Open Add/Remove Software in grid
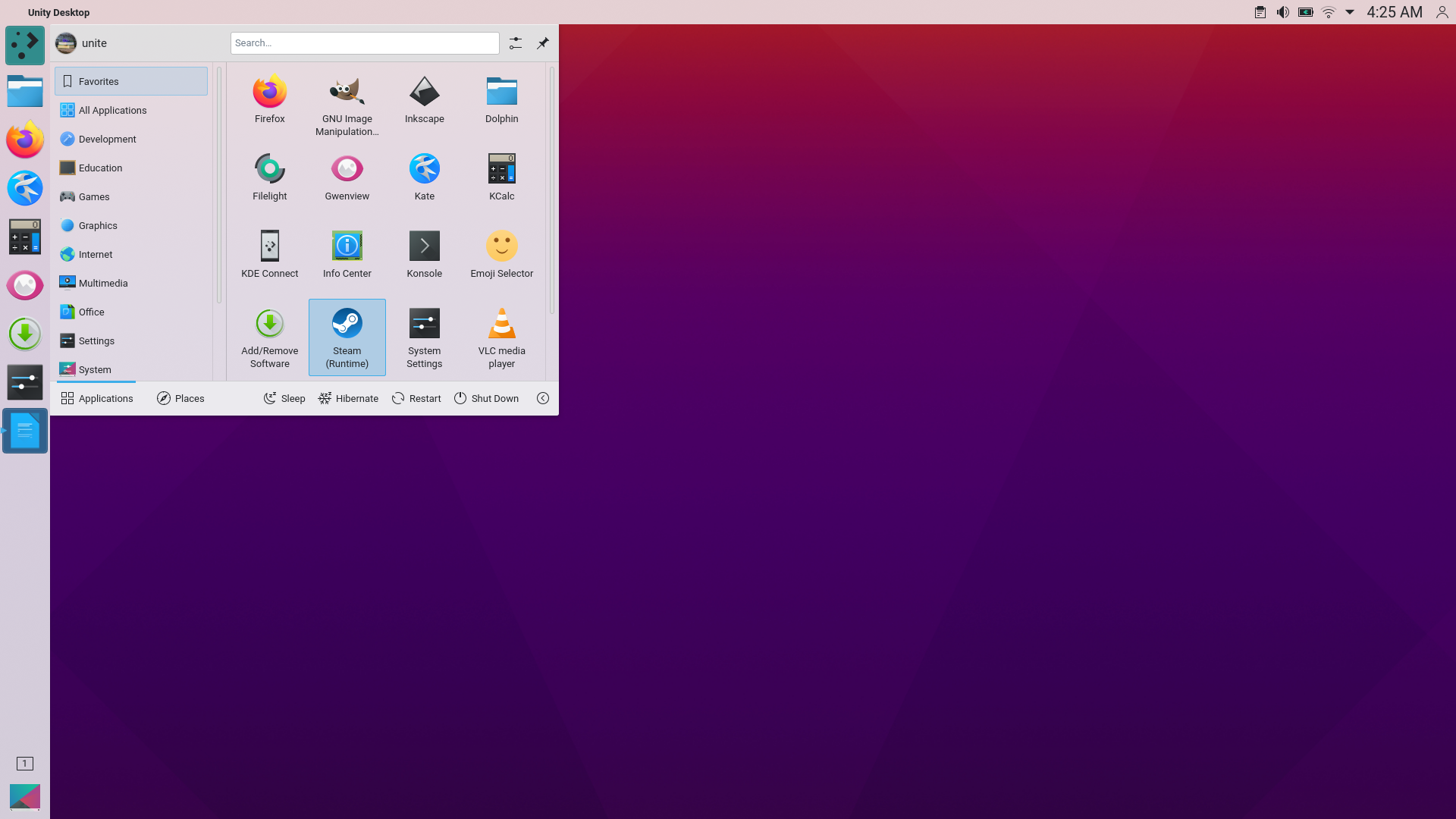This screenshot has width=1456, height=819. 269,337
